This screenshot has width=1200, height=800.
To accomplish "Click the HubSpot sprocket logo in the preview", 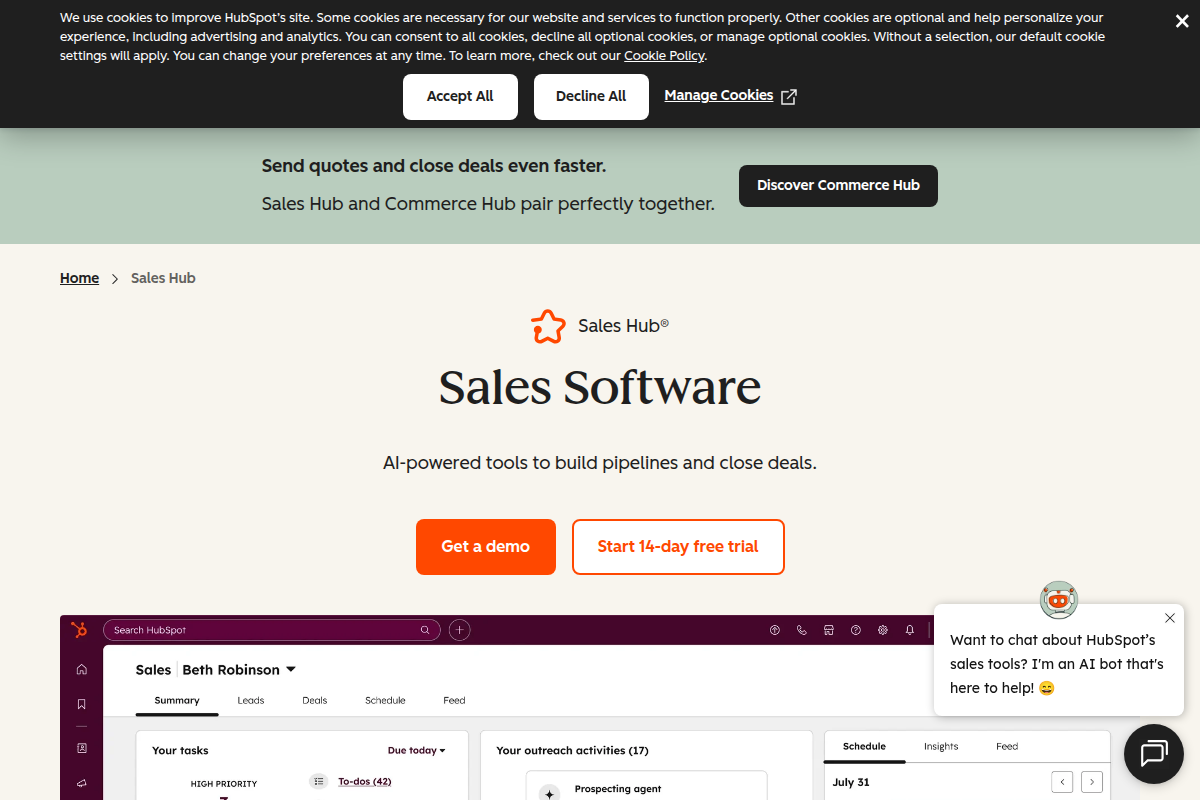I will (80, 630).
